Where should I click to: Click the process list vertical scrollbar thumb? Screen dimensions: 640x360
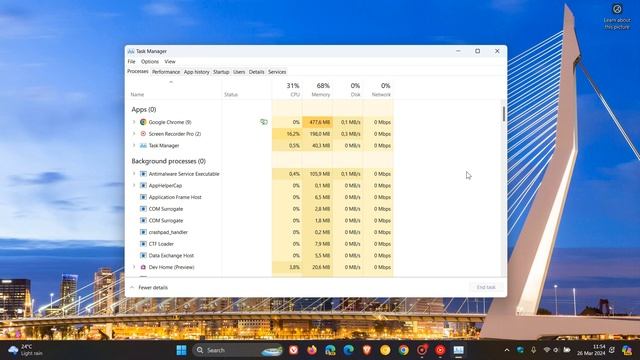tap(504, 113)
